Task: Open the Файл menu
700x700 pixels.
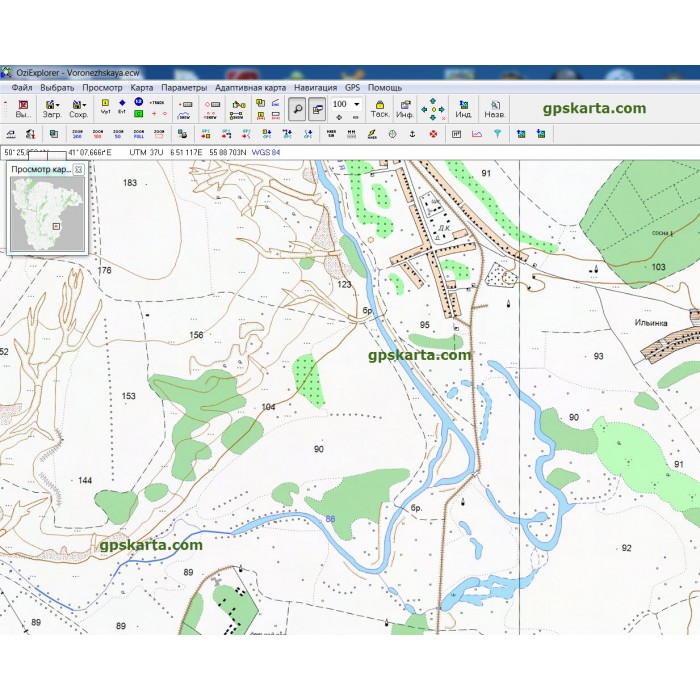Action: (x=22, y=88)
